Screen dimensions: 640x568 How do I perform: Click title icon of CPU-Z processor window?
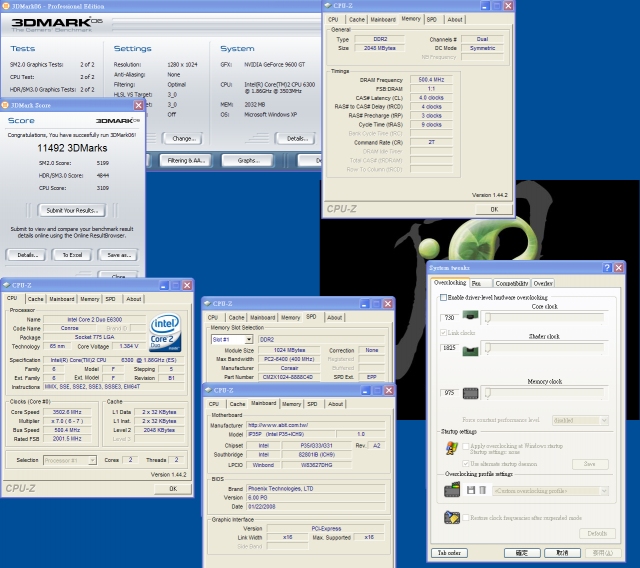[x=7, y=285]
